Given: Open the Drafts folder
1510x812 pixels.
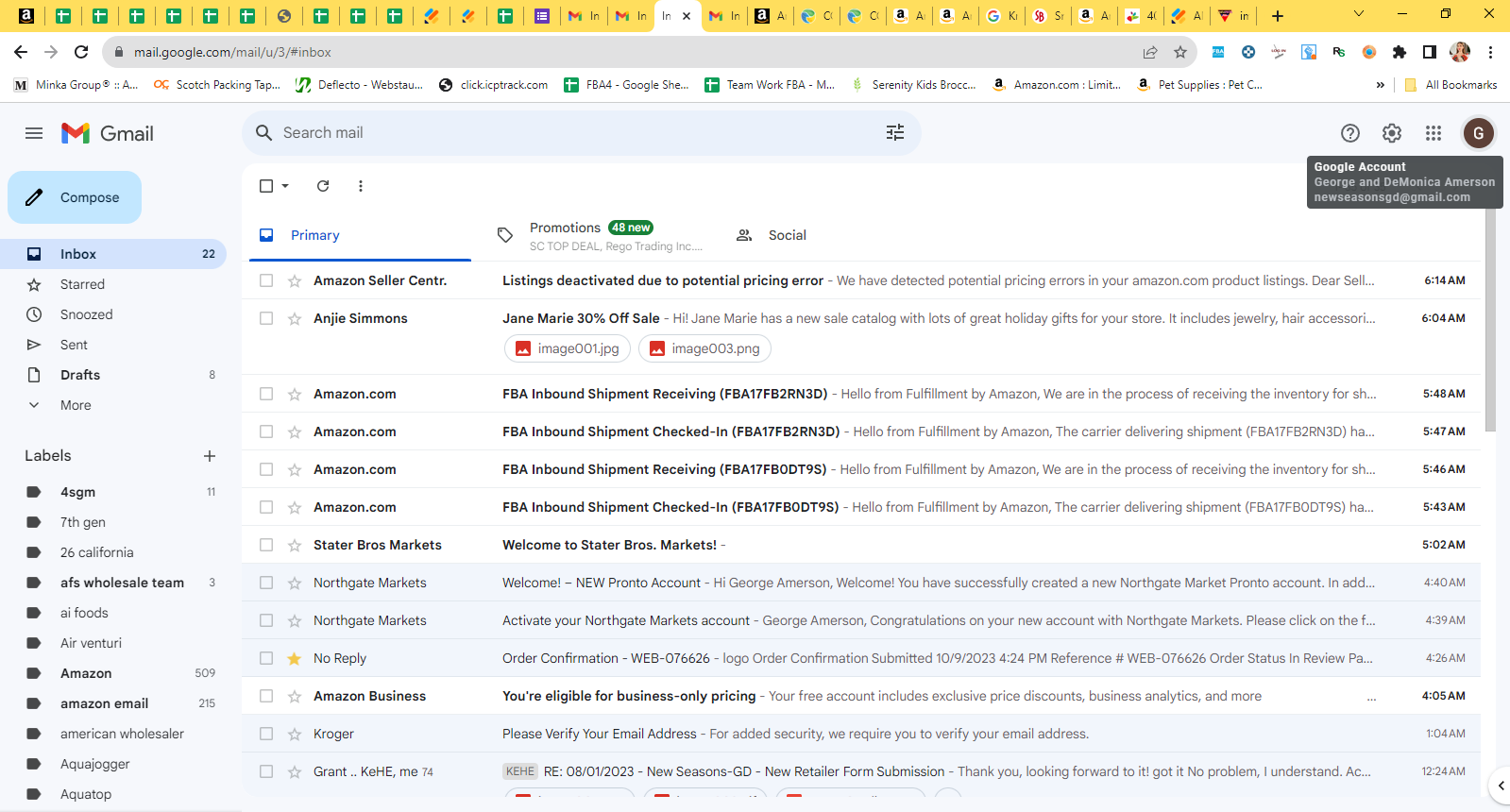Looking at the screenshot, I should click(x=113, y=375).
